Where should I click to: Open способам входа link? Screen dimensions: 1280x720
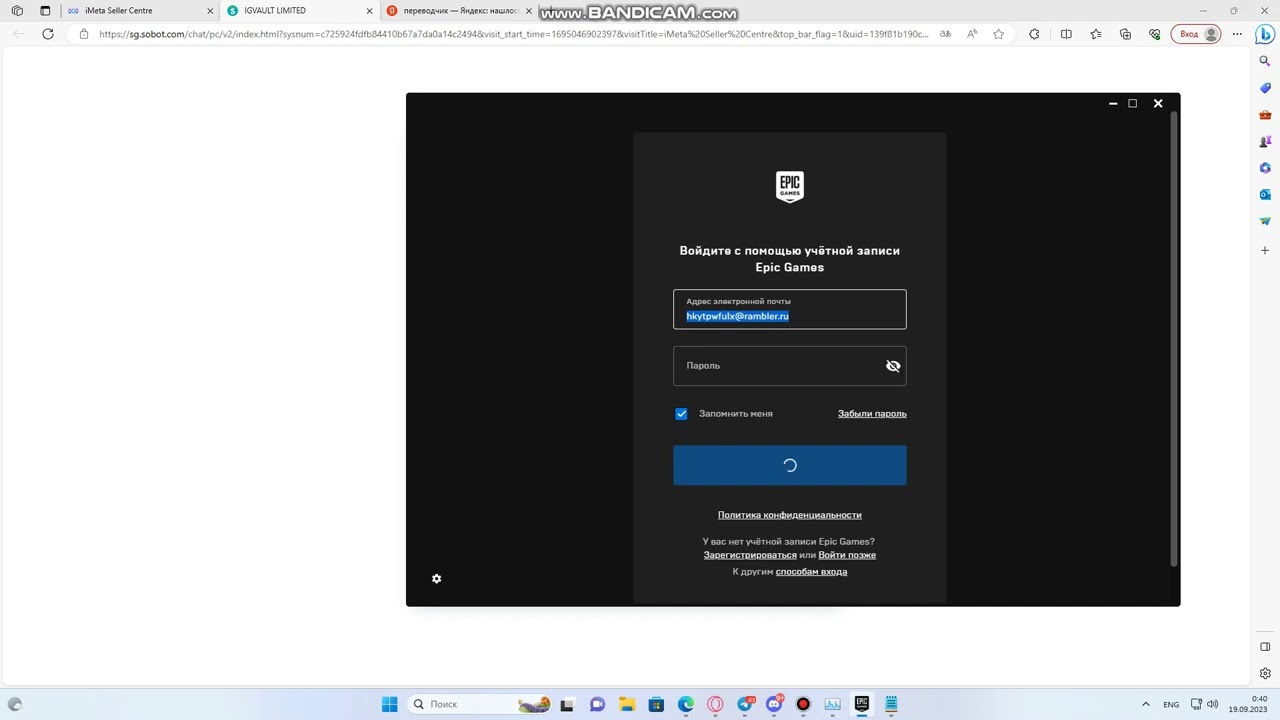pos(811,572)
